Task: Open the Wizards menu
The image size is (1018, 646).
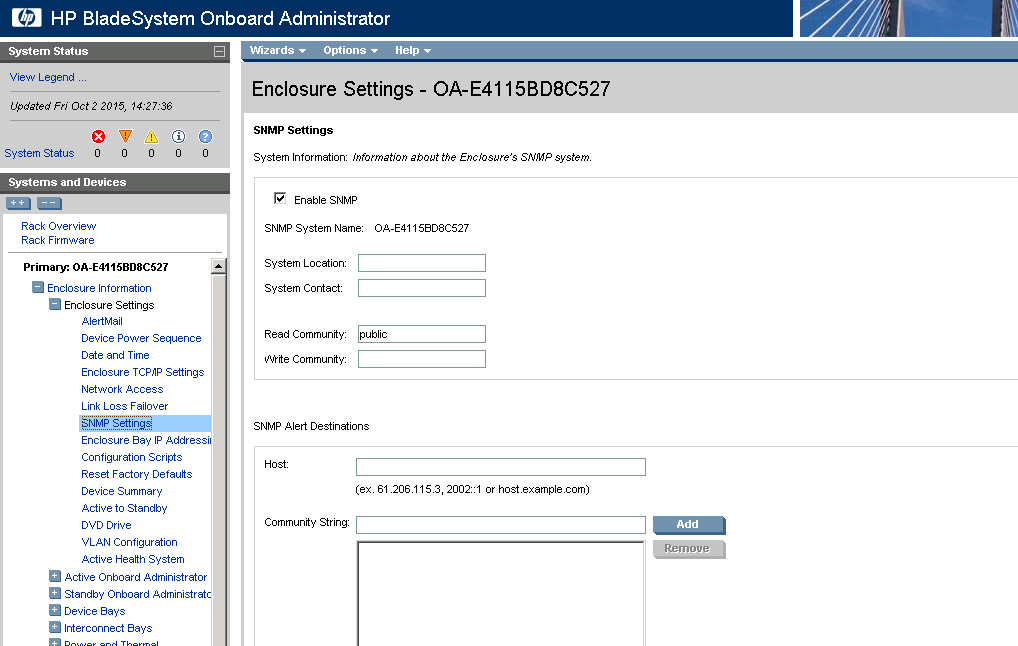Action: coord(278,51)
